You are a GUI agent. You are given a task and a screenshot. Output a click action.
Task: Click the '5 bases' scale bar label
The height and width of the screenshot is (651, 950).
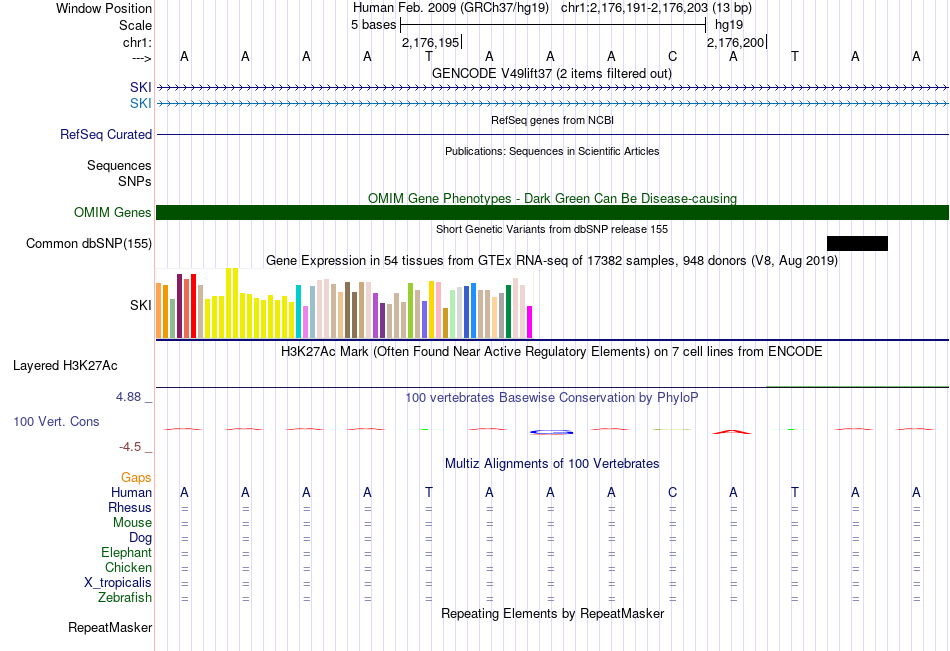point(373,25)
